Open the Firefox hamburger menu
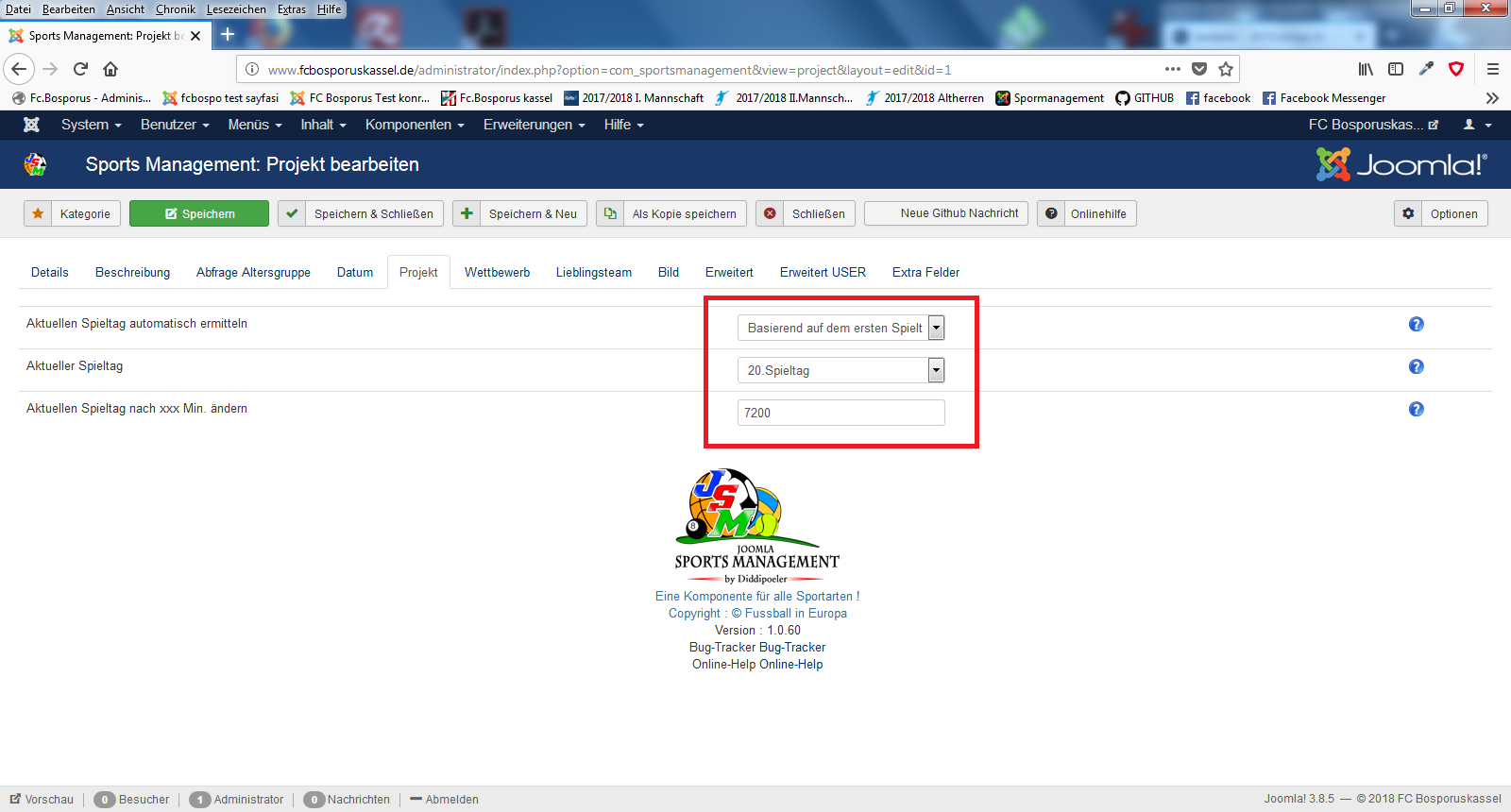 [x=1493, y=69]
